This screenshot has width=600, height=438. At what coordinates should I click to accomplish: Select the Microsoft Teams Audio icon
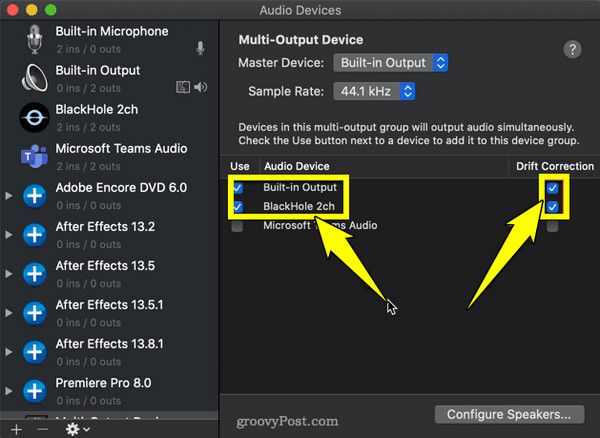point(34,156)
